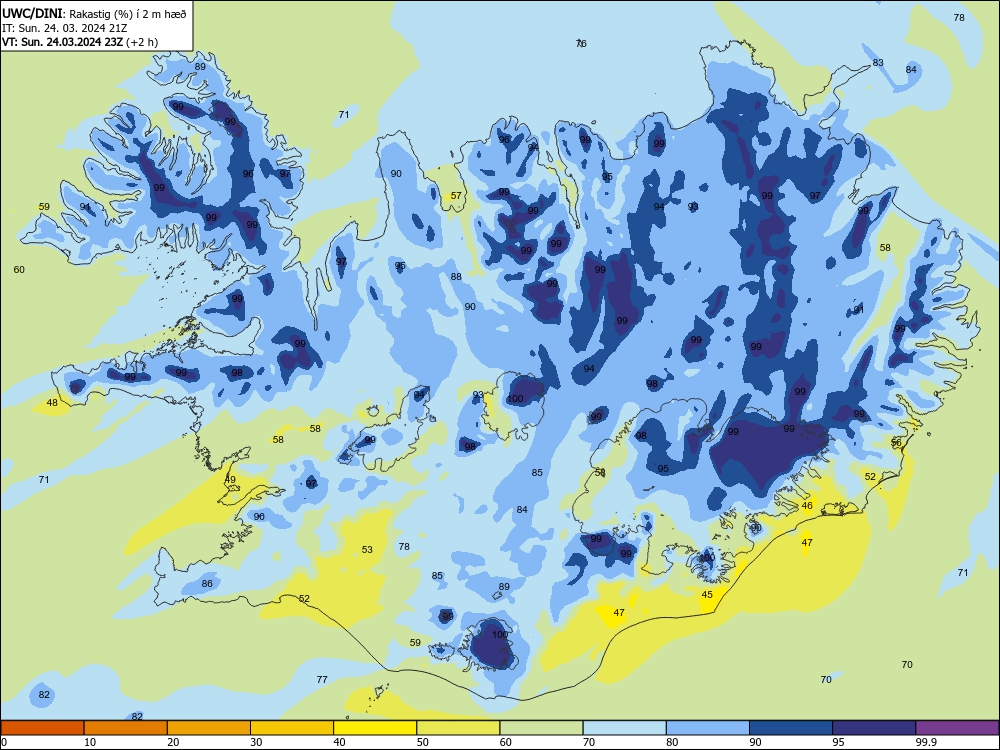
Task: Click the navy 95–99.9 legend swatch
Action: point(874,728)
